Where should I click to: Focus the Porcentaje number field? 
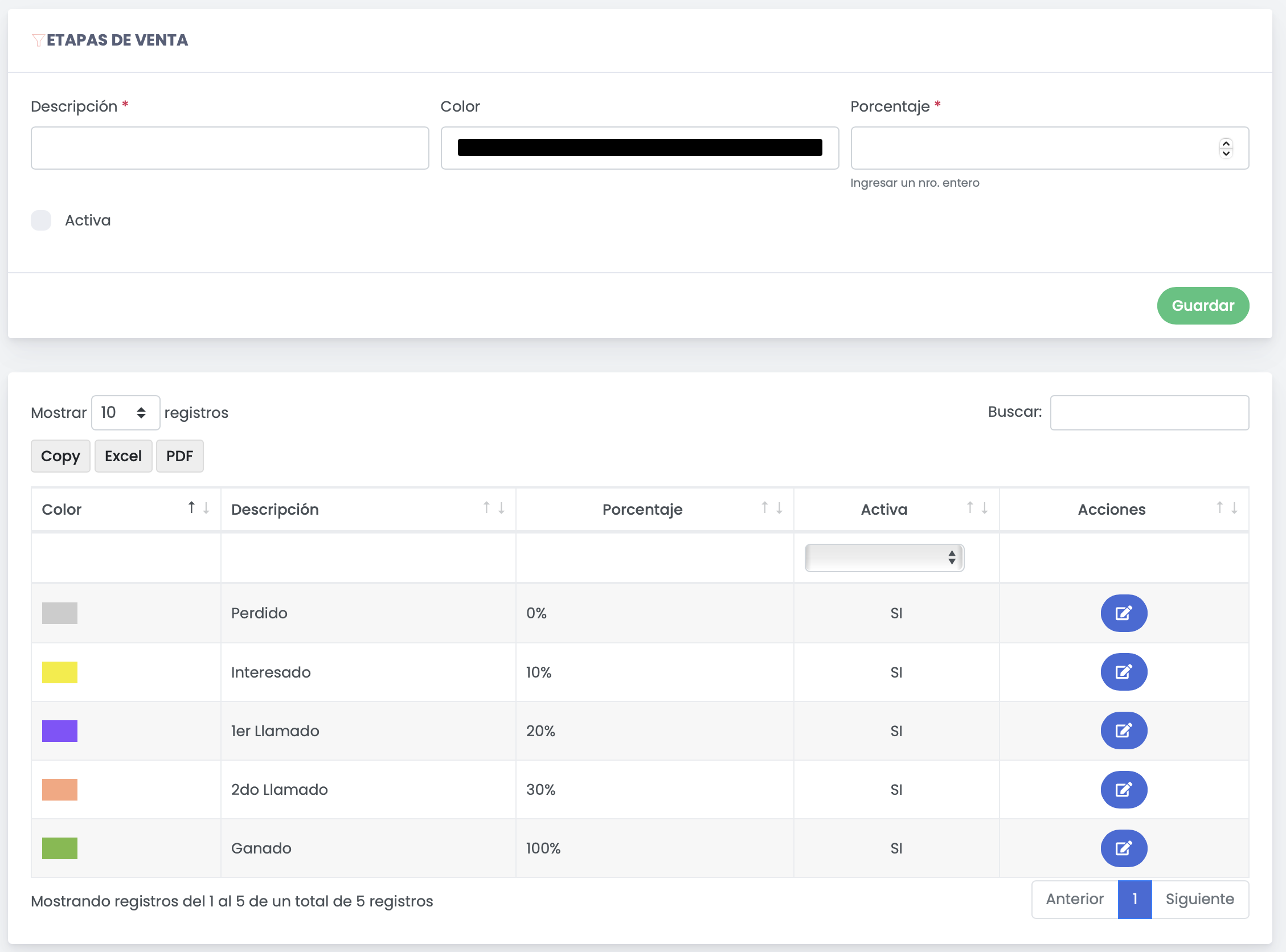(x=1050, y=148)
